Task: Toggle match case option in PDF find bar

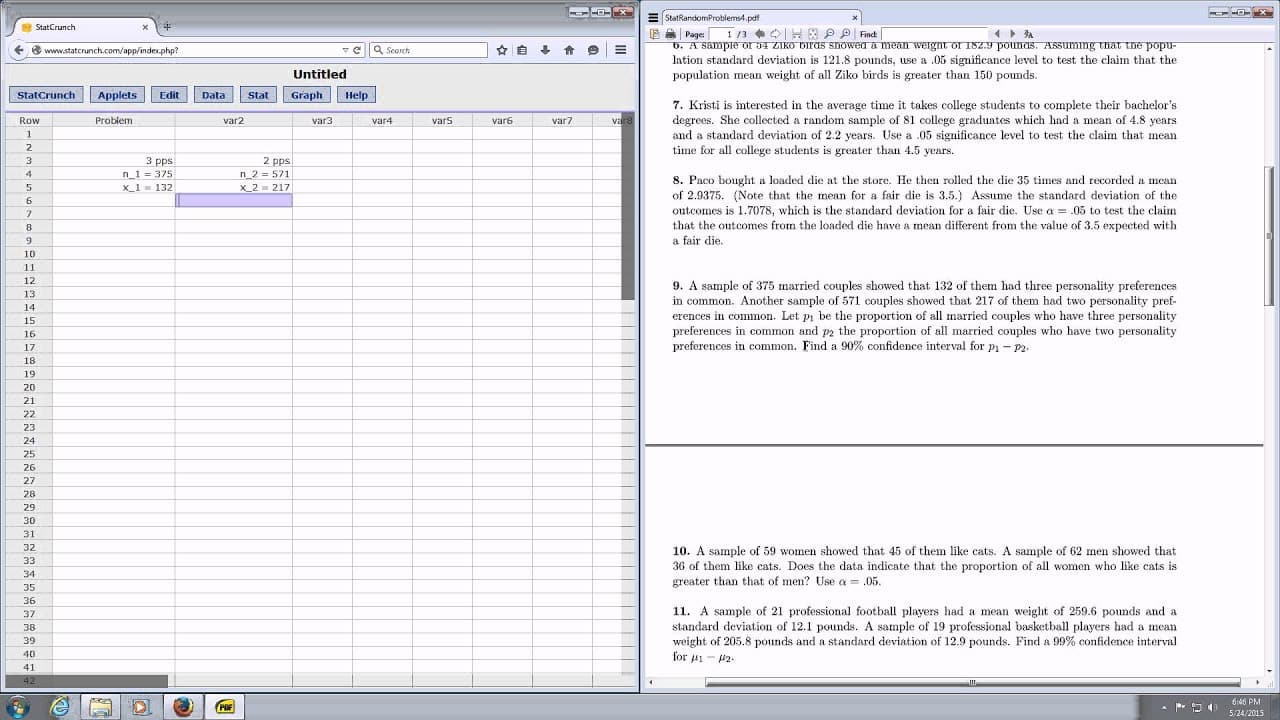Action: [x=1028, y=34]
